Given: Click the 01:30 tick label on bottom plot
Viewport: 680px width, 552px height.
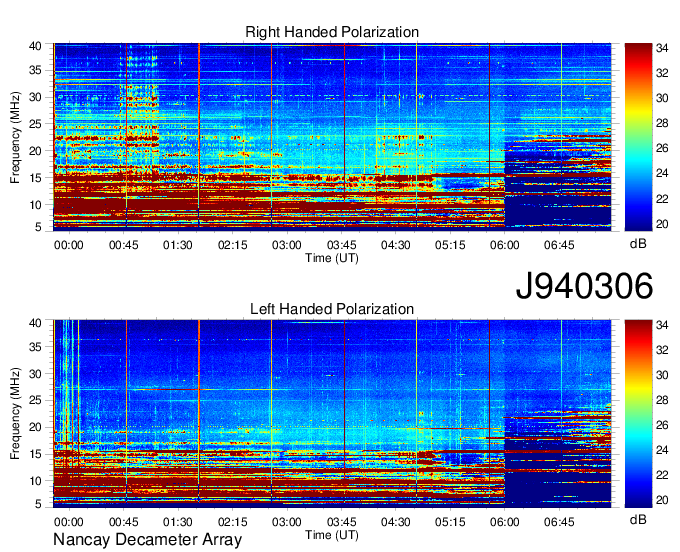Looking at the screenshot, I should [x=178, y=522].
